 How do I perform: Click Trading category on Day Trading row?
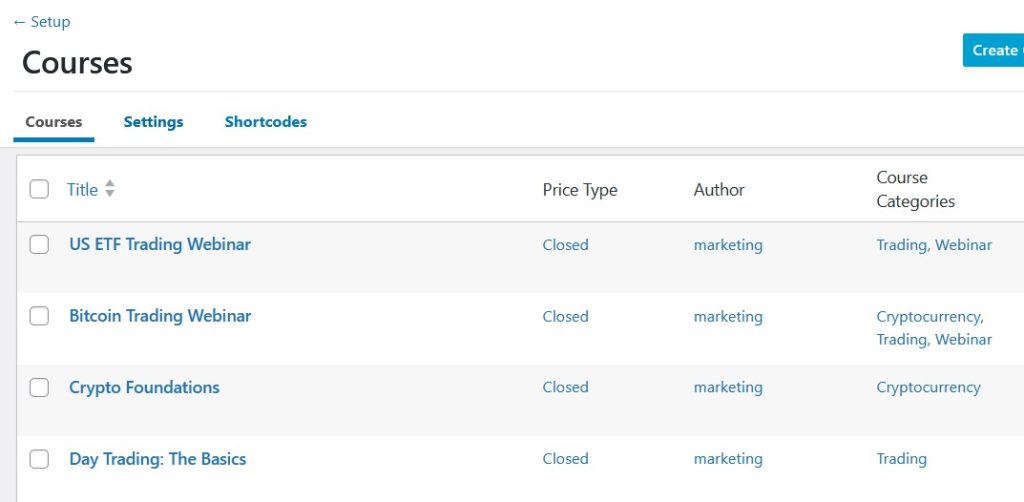coord(901,459)
